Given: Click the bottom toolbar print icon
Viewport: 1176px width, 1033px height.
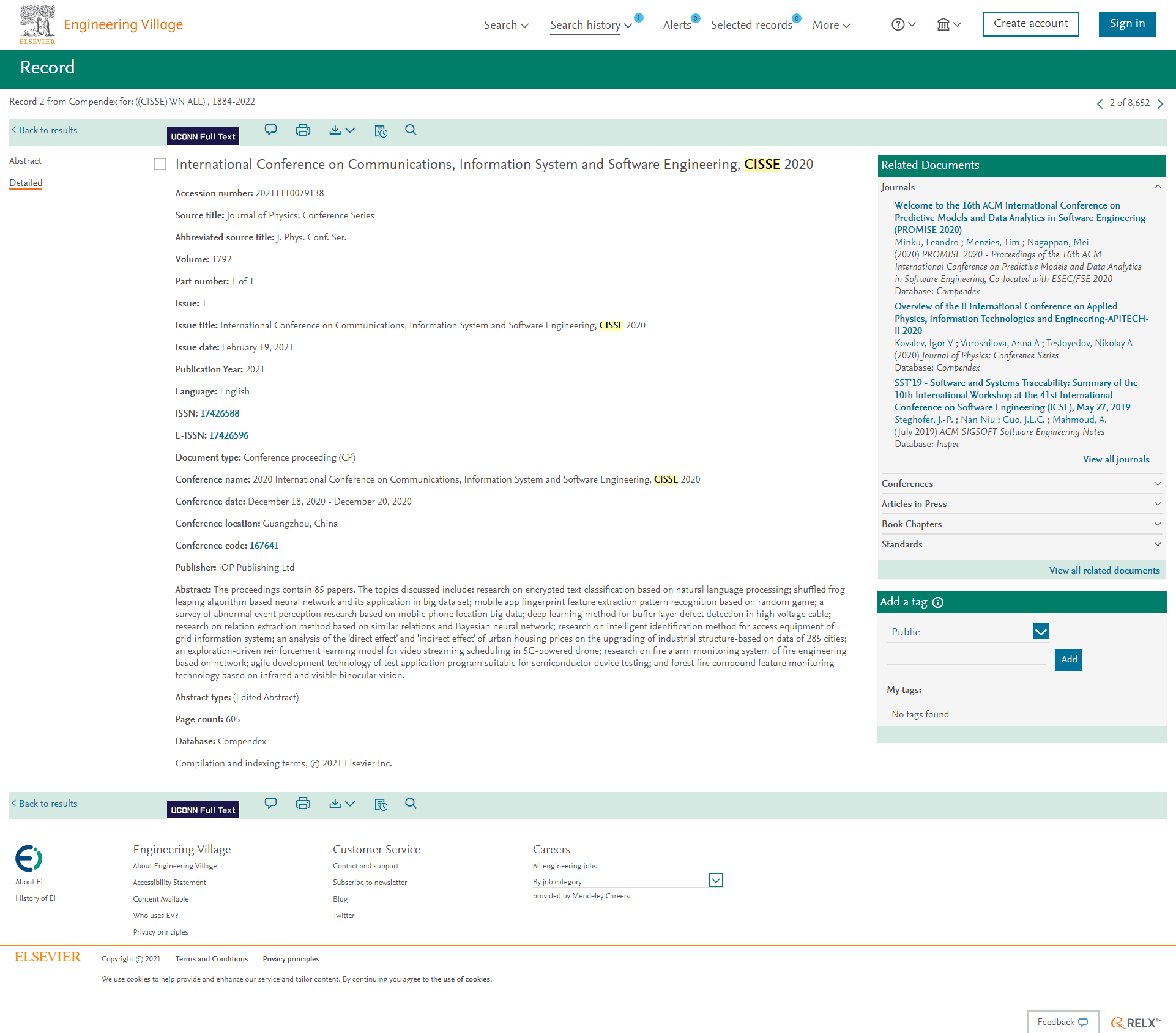Looking at the screenshot, I should tap(303, 803).
